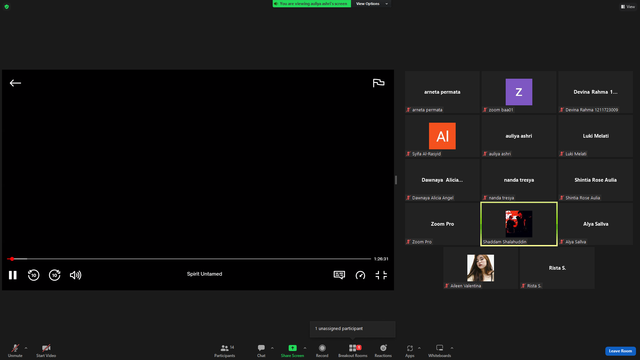The image size is (640, 360).
Task: Open Breakout Rooms
Action: click(353, 350)
